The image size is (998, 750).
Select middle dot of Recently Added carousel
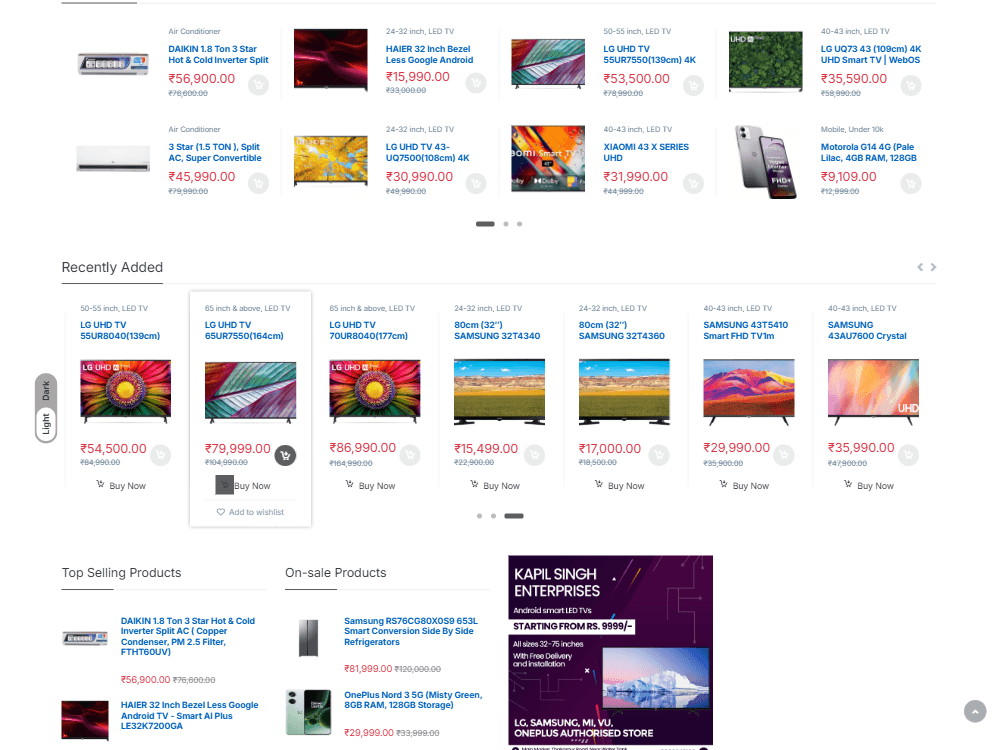(493, 516)
